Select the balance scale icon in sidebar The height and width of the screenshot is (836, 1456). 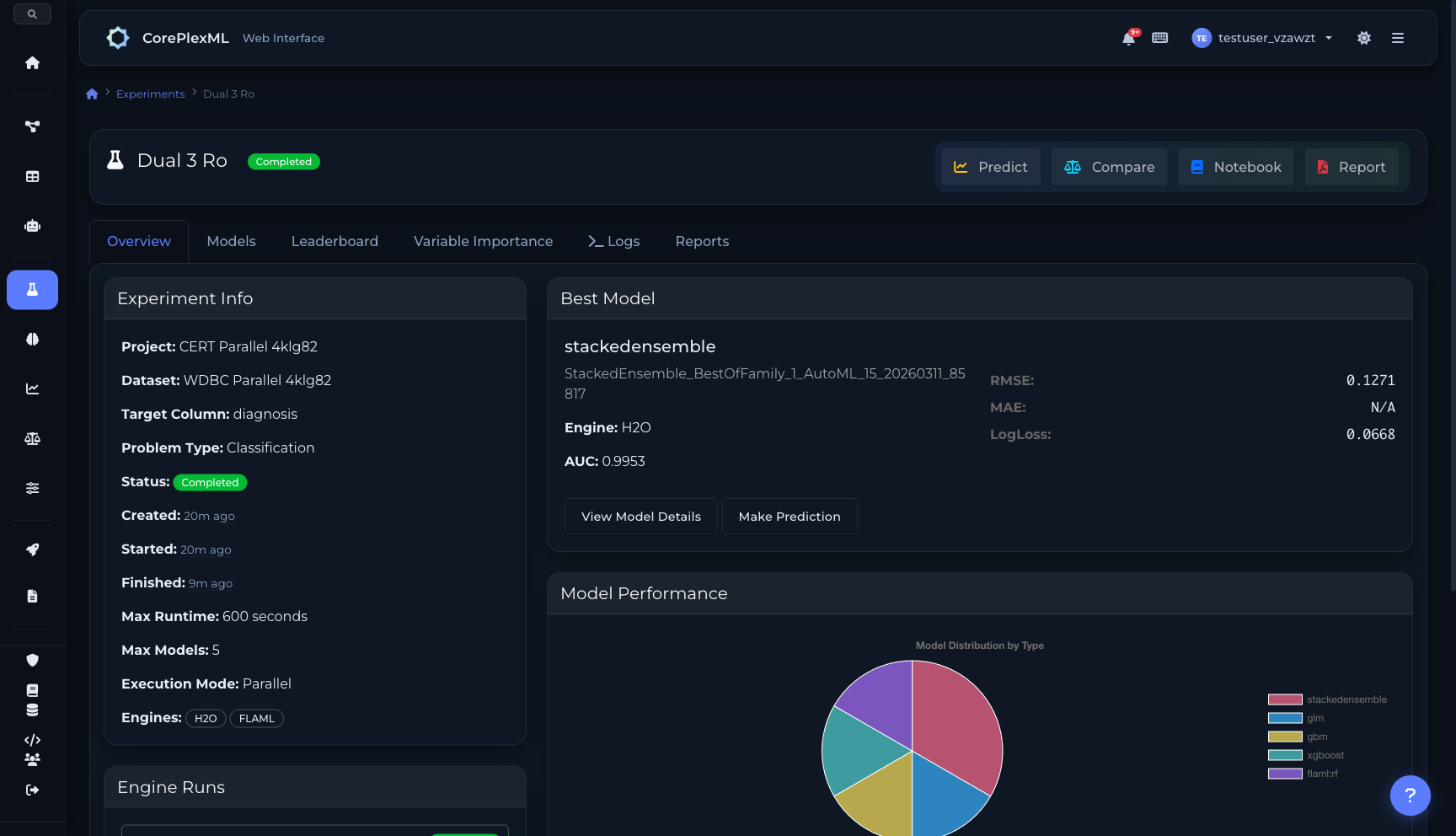tap(32, 438)
